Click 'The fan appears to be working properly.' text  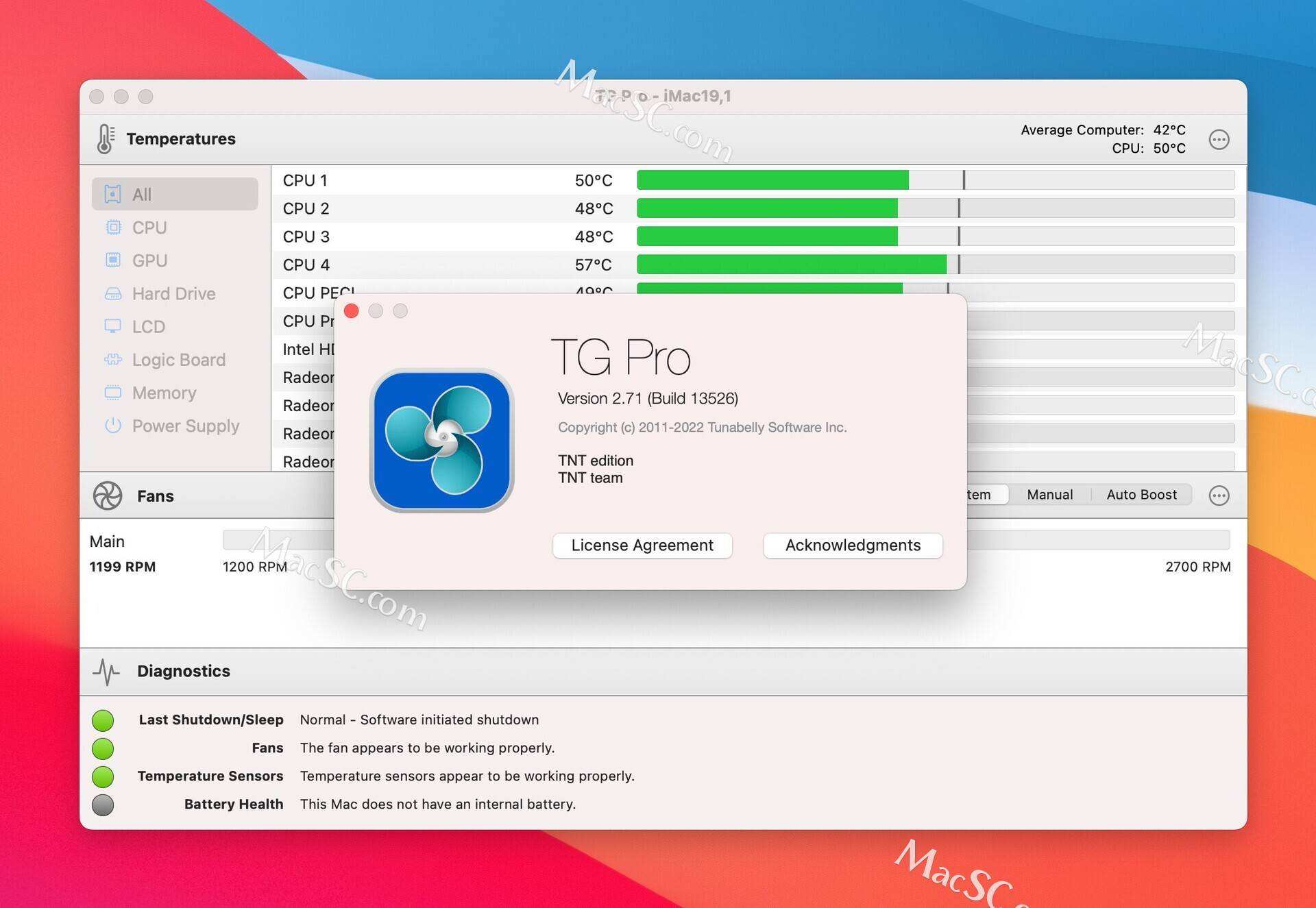[428, 748]
